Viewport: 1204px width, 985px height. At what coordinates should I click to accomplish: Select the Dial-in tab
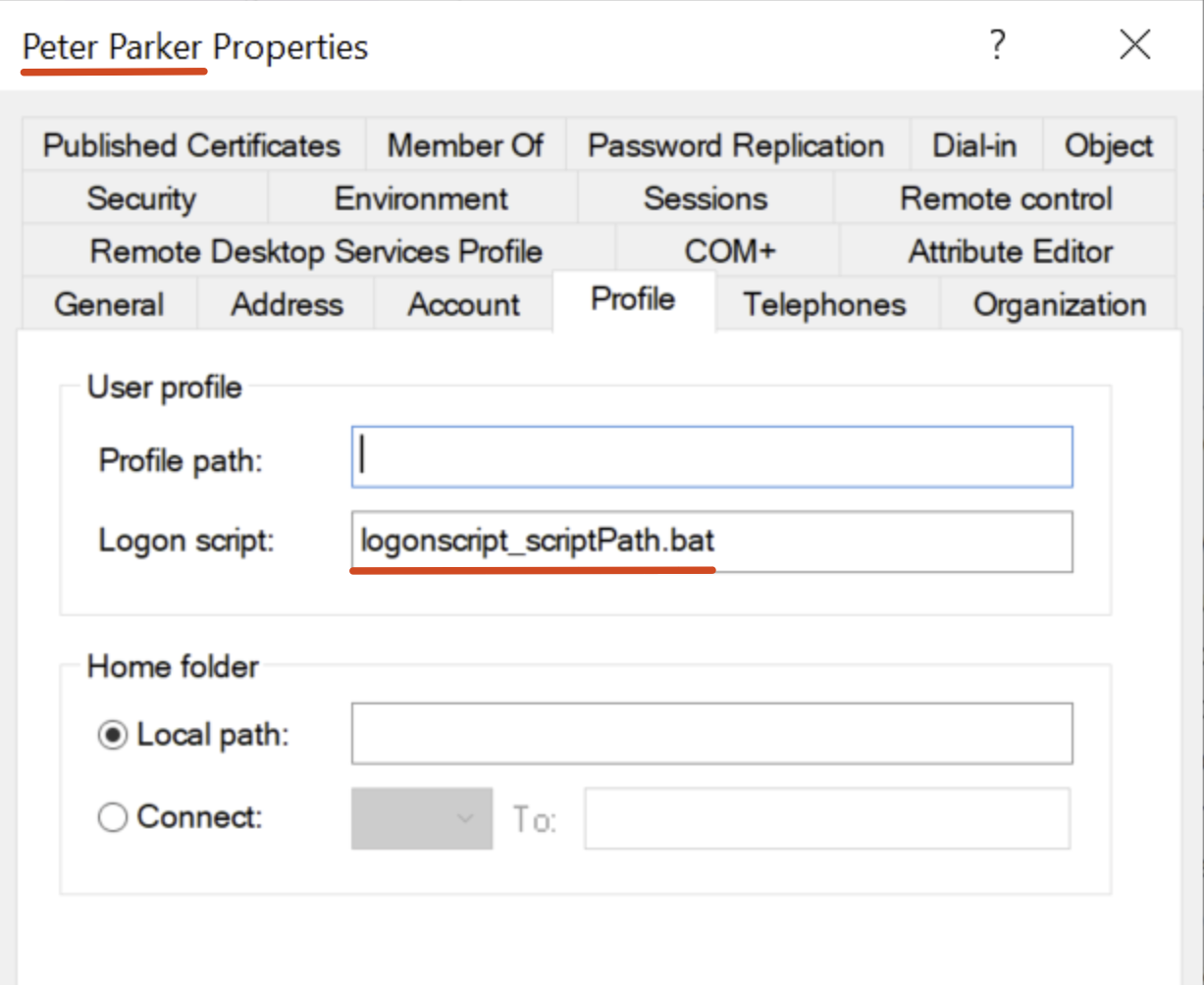tap(974, 146)
